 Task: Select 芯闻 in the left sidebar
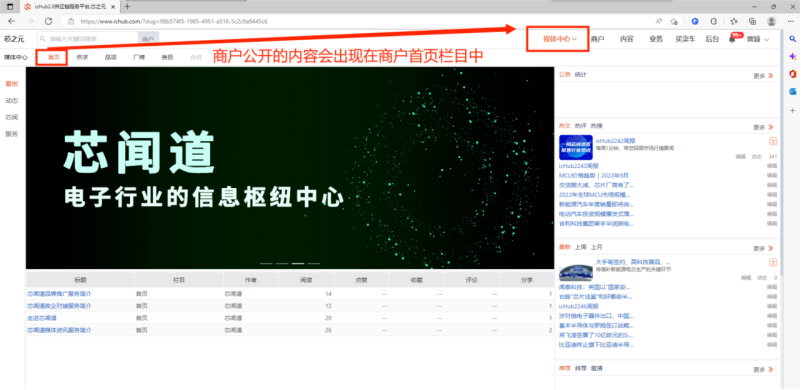point(12,117)
